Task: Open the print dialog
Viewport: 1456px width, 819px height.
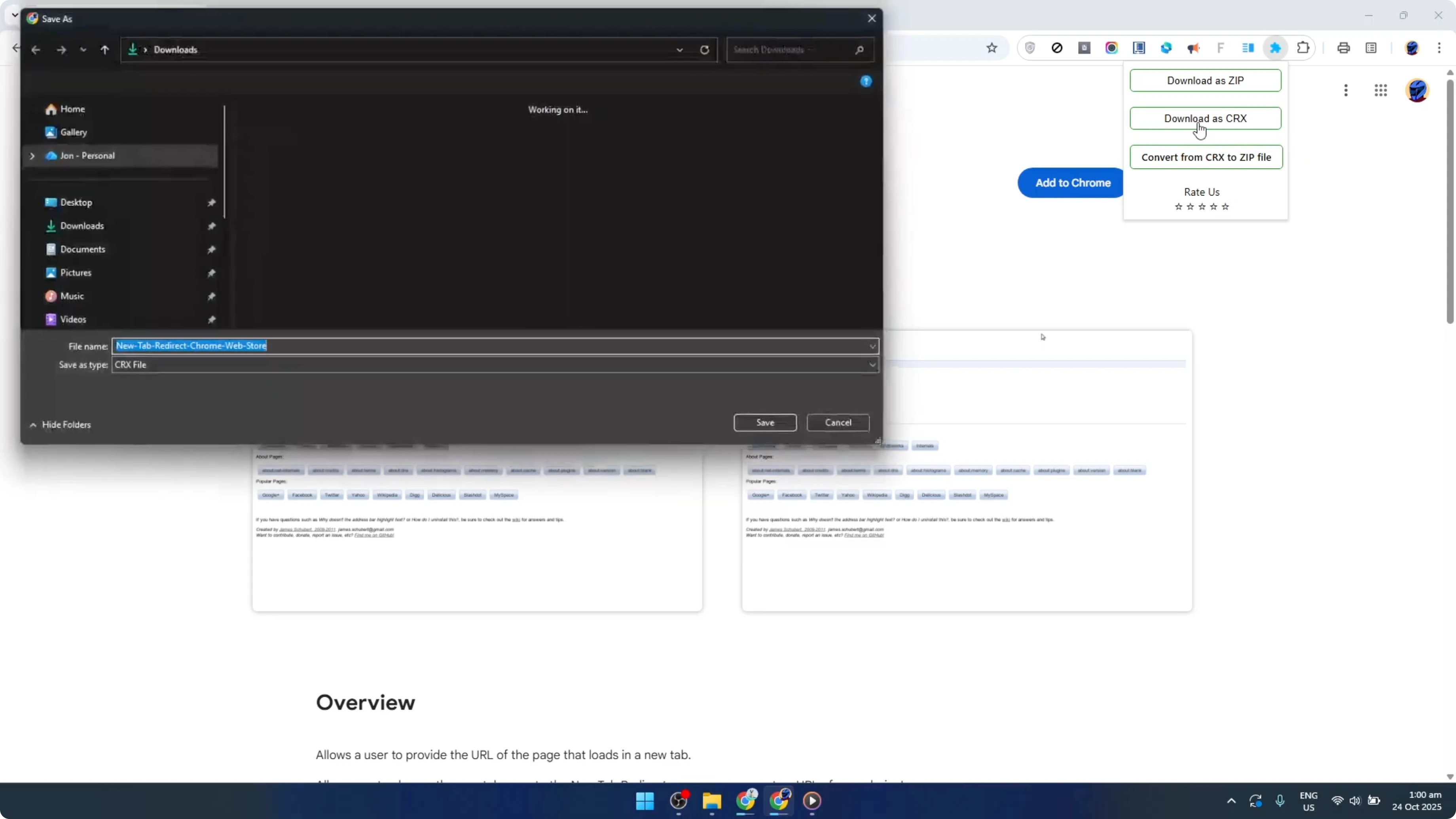Action: [1344, 47]
